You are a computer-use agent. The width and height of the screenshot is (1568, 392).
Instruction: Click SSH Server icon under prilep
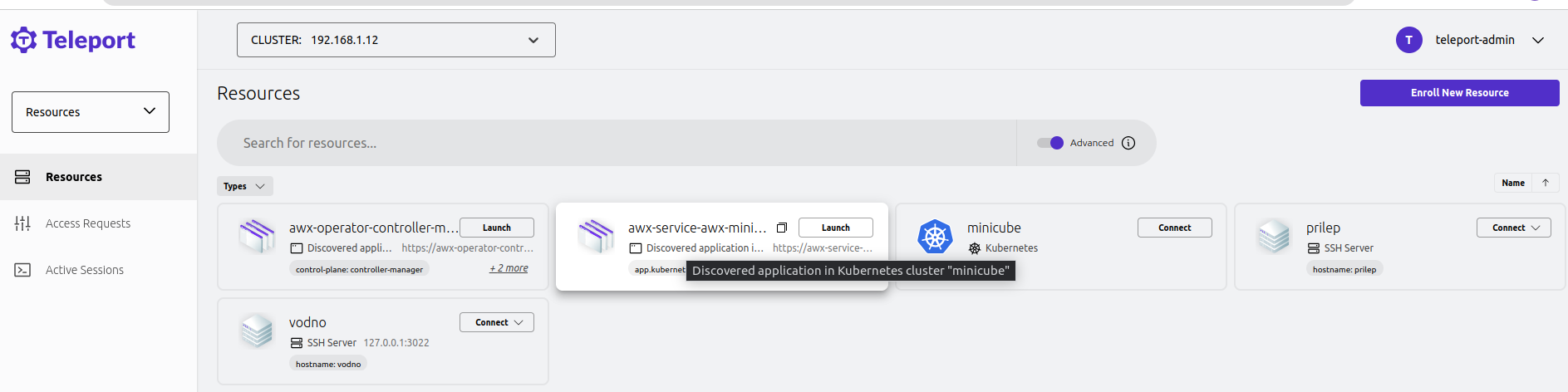1314,248
